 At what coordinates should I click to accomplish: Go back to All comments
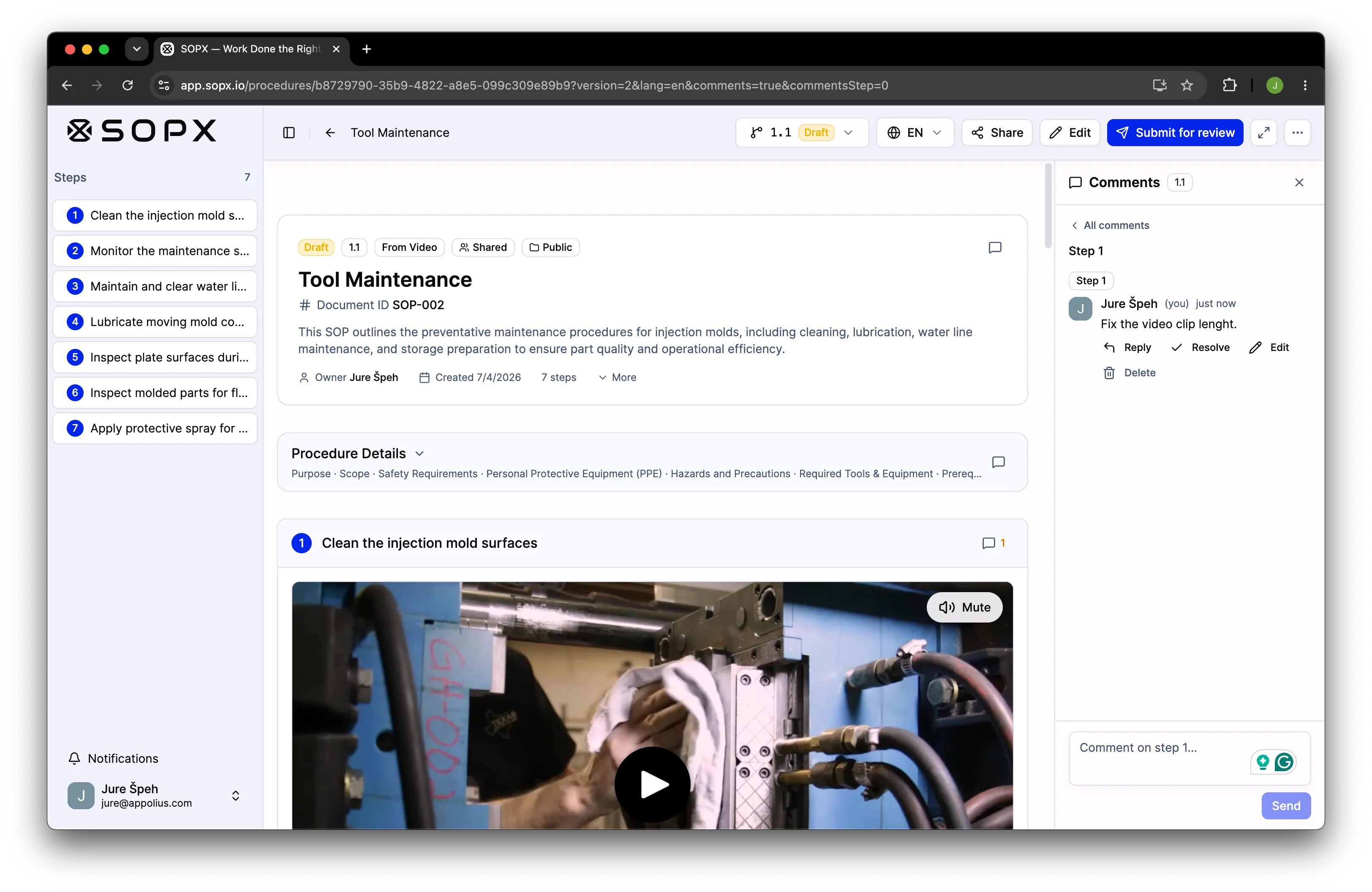tap(1110, 225)
